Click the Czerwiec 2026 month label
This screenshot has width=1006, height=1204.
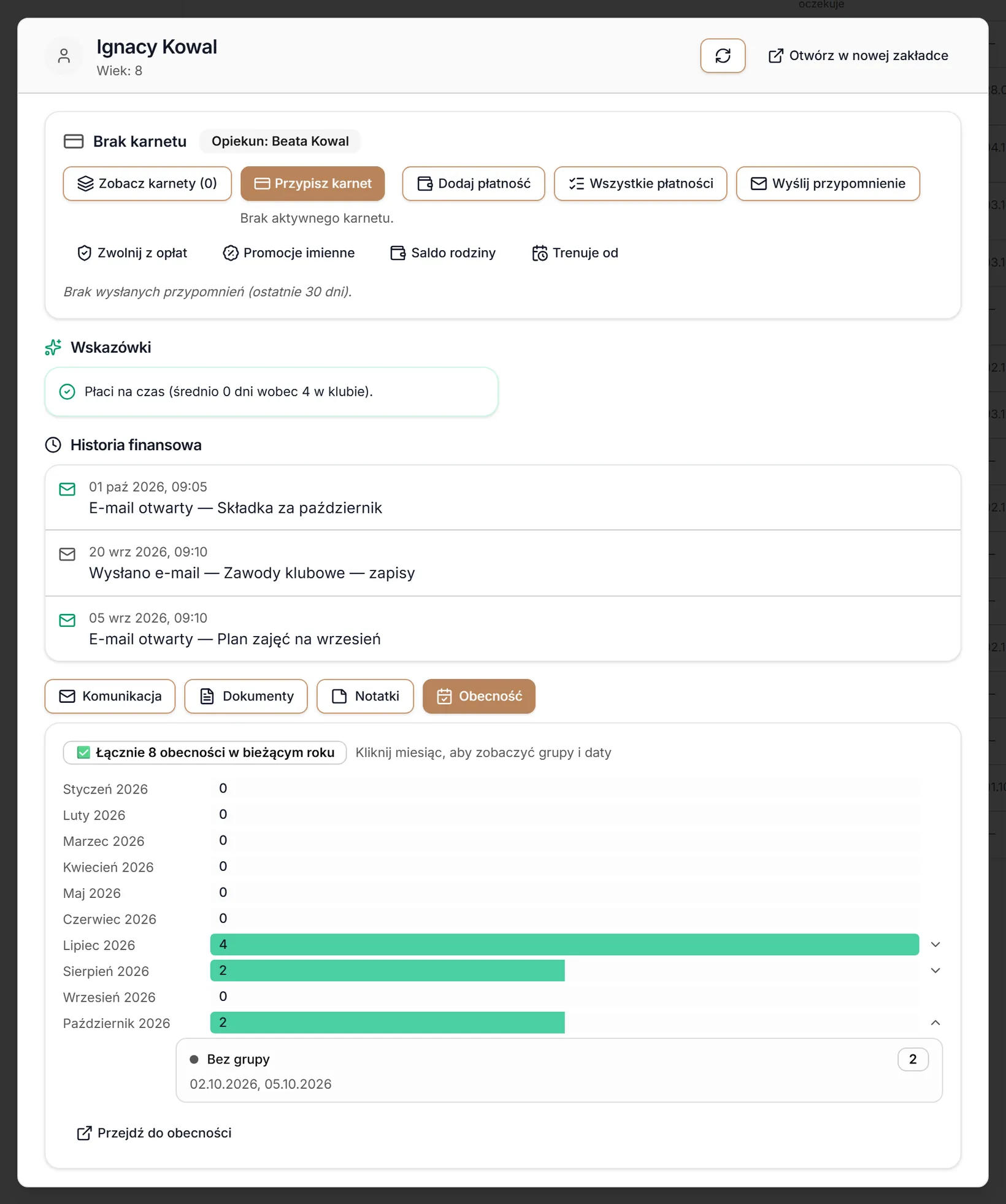coord(110,919)
